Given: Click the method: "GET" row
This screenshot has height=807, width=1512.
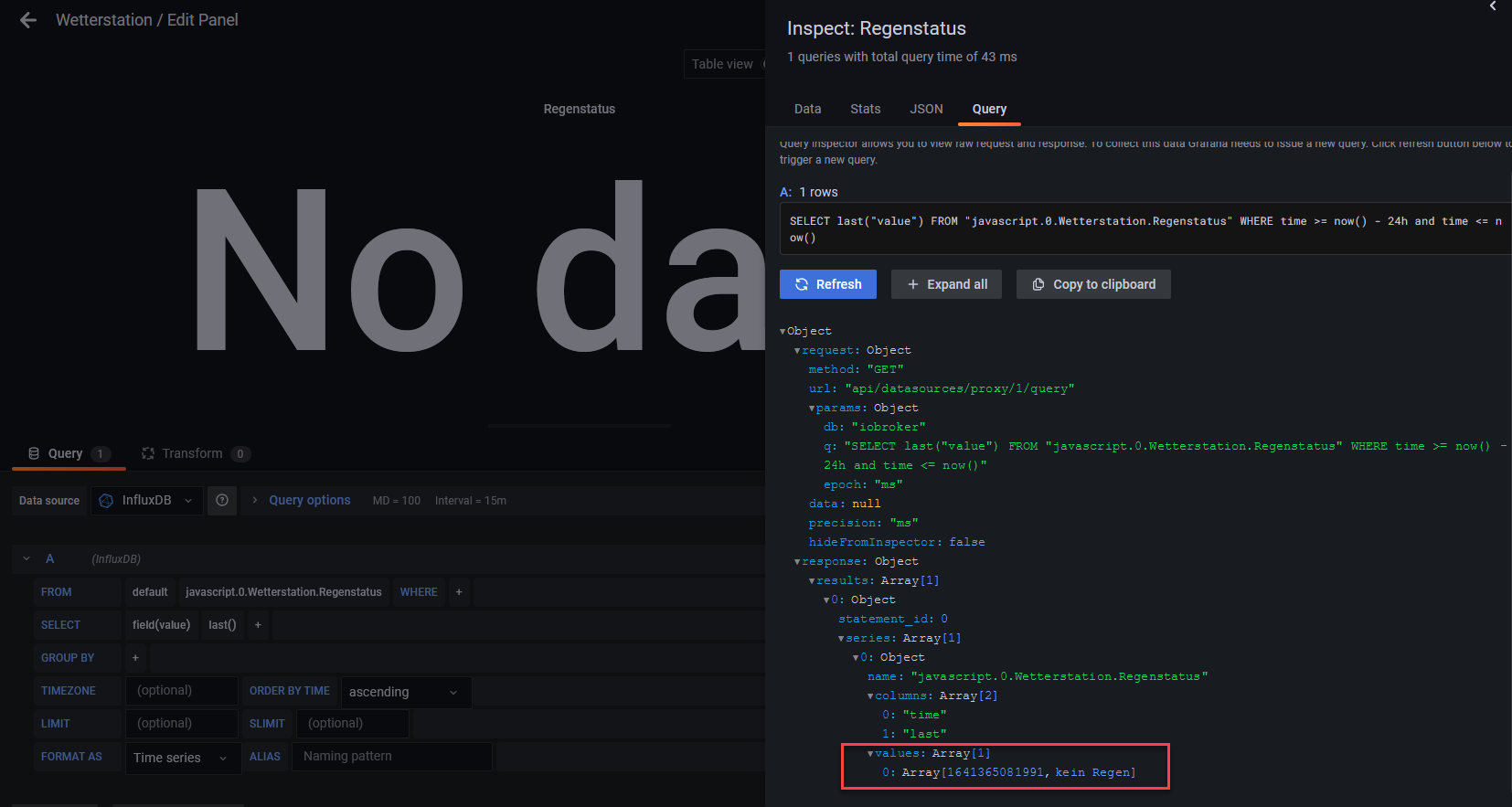Looking at the screenshot, I should point(856,370).
